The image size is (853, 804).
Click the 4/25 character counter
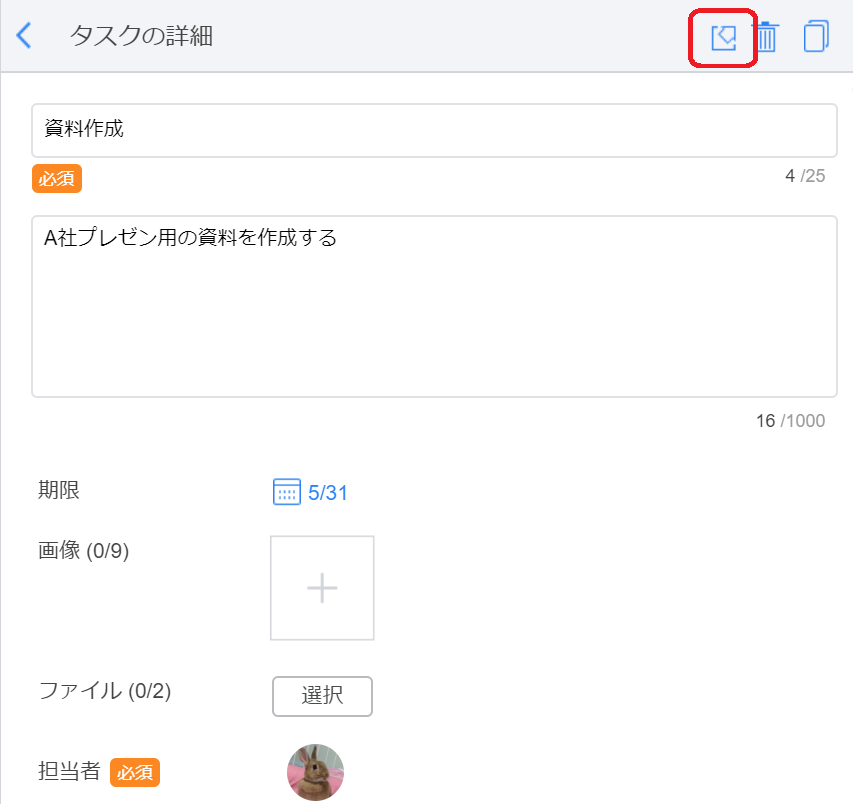click(x=805, y=176)
